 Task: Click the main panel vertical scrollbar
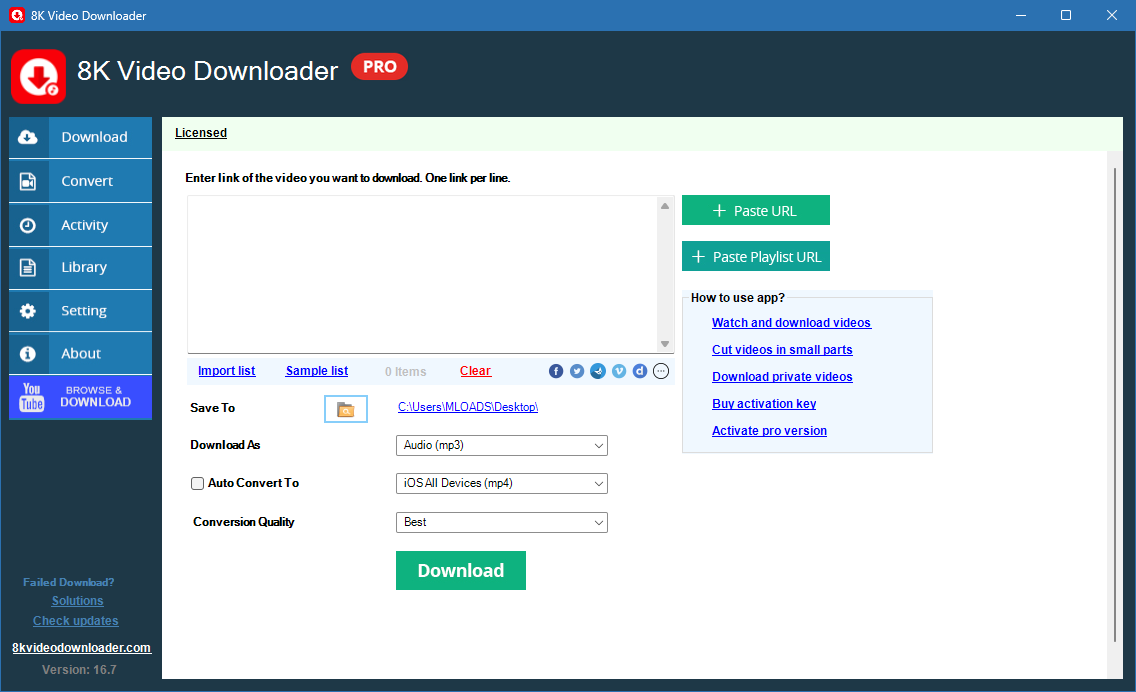[x=1114, y=406]
